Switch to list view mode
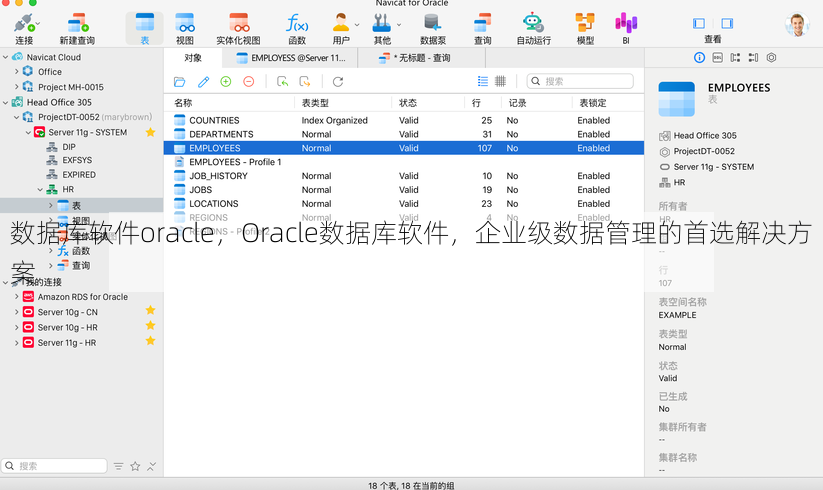Image resolution: width=823 pixels, height=490 pixels. pos(483,81)
